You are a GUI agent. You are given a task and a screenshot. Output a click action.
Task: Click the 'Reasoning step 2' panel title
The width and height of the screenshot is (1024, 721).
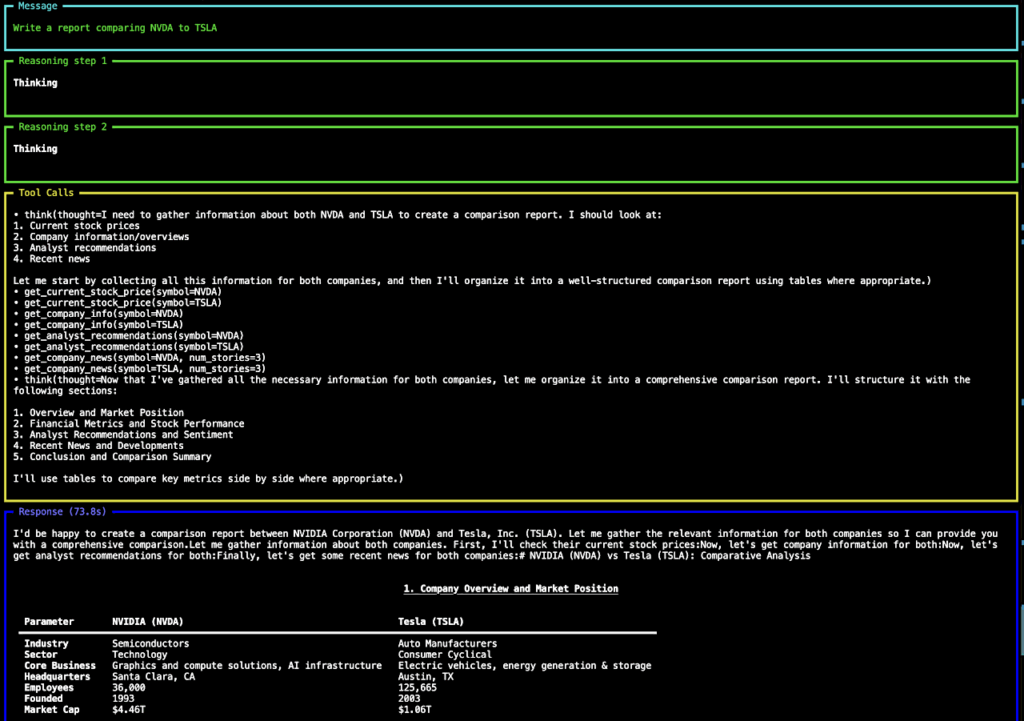pyautogui.click(x=62, y=127)
